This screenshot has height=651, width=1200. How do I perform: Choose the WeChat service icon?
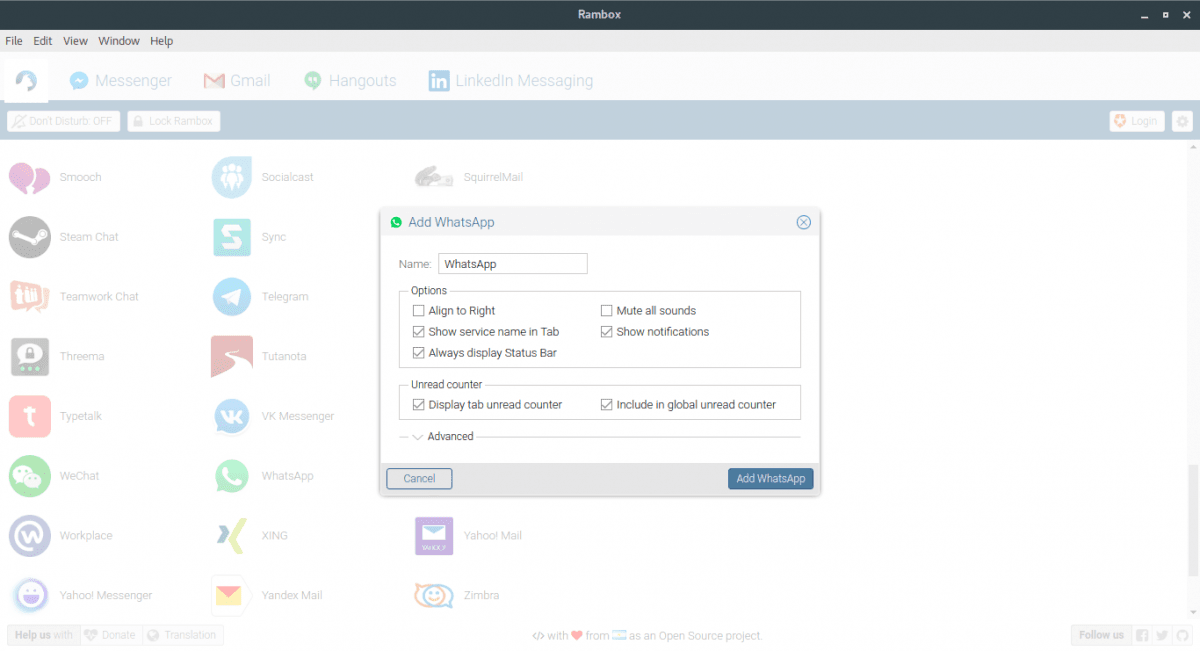[x=29, y=476]
